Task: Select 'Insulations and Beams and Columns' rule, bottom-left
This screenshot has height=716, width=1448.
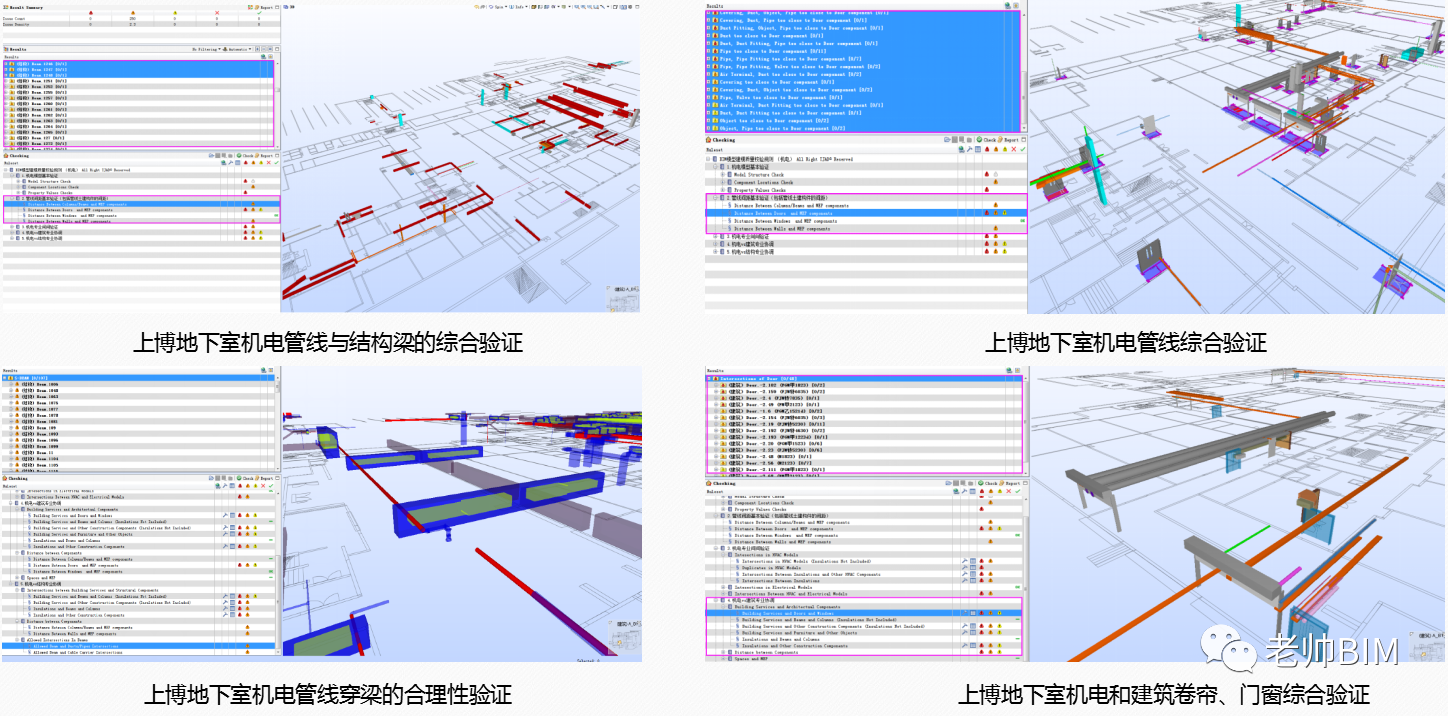Action: 66,540
